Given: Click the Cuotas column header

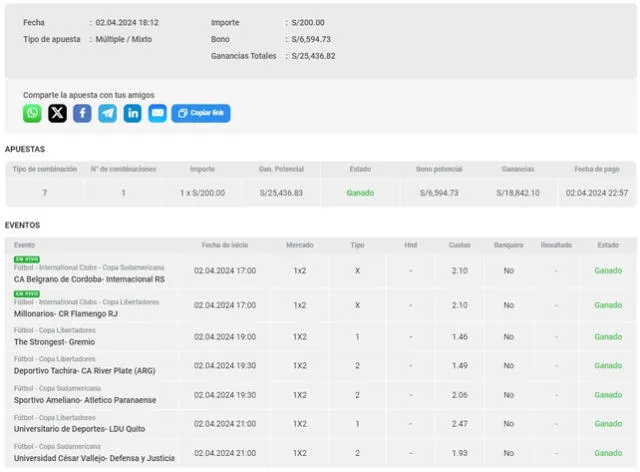Looking at the screenshot, I should (x=460, y=245).
